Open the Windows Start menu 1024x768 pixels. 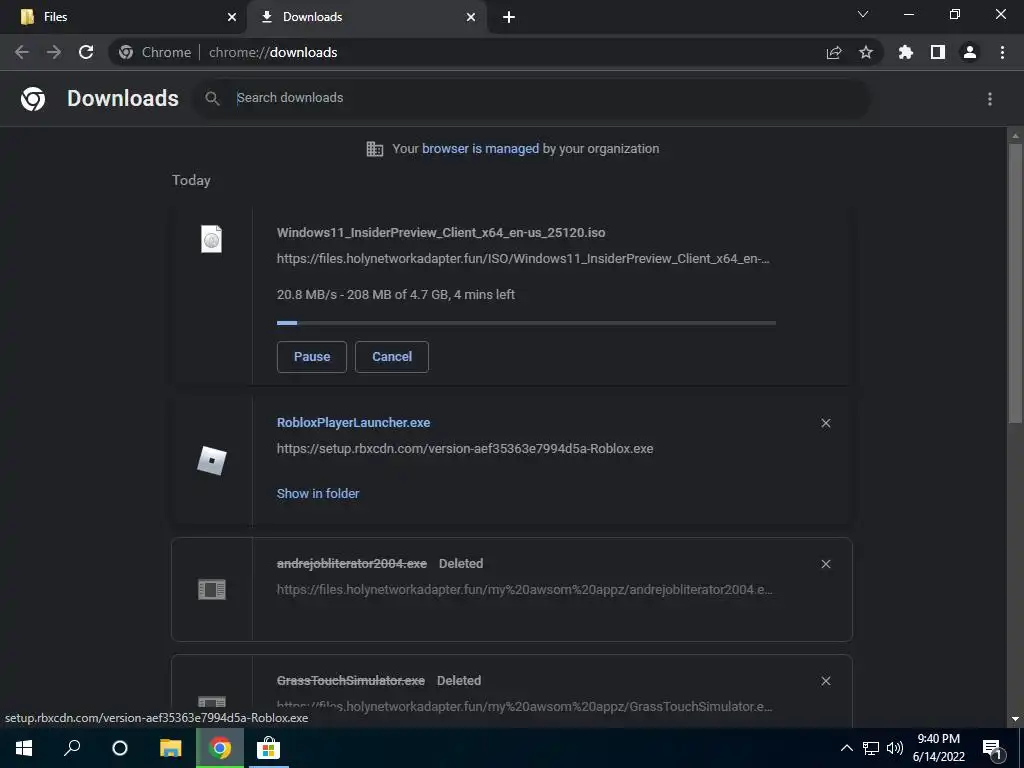tap(24, 748)
